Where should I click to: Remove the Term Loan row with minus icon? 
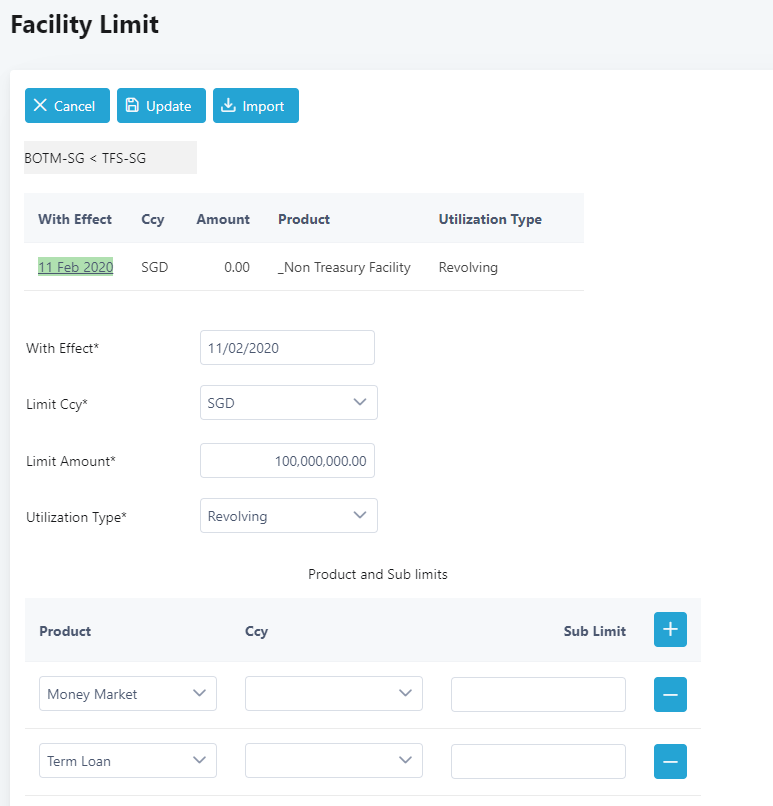[x=670, y=761]
